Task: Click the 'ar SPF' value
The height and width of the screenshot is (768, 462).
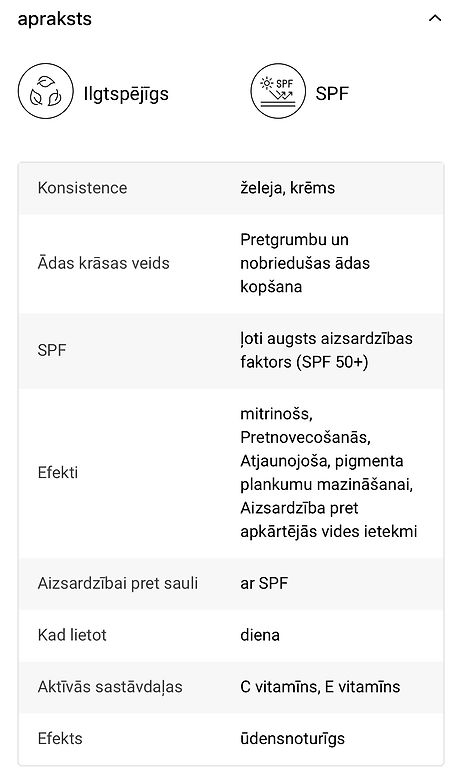Action: 264,583
